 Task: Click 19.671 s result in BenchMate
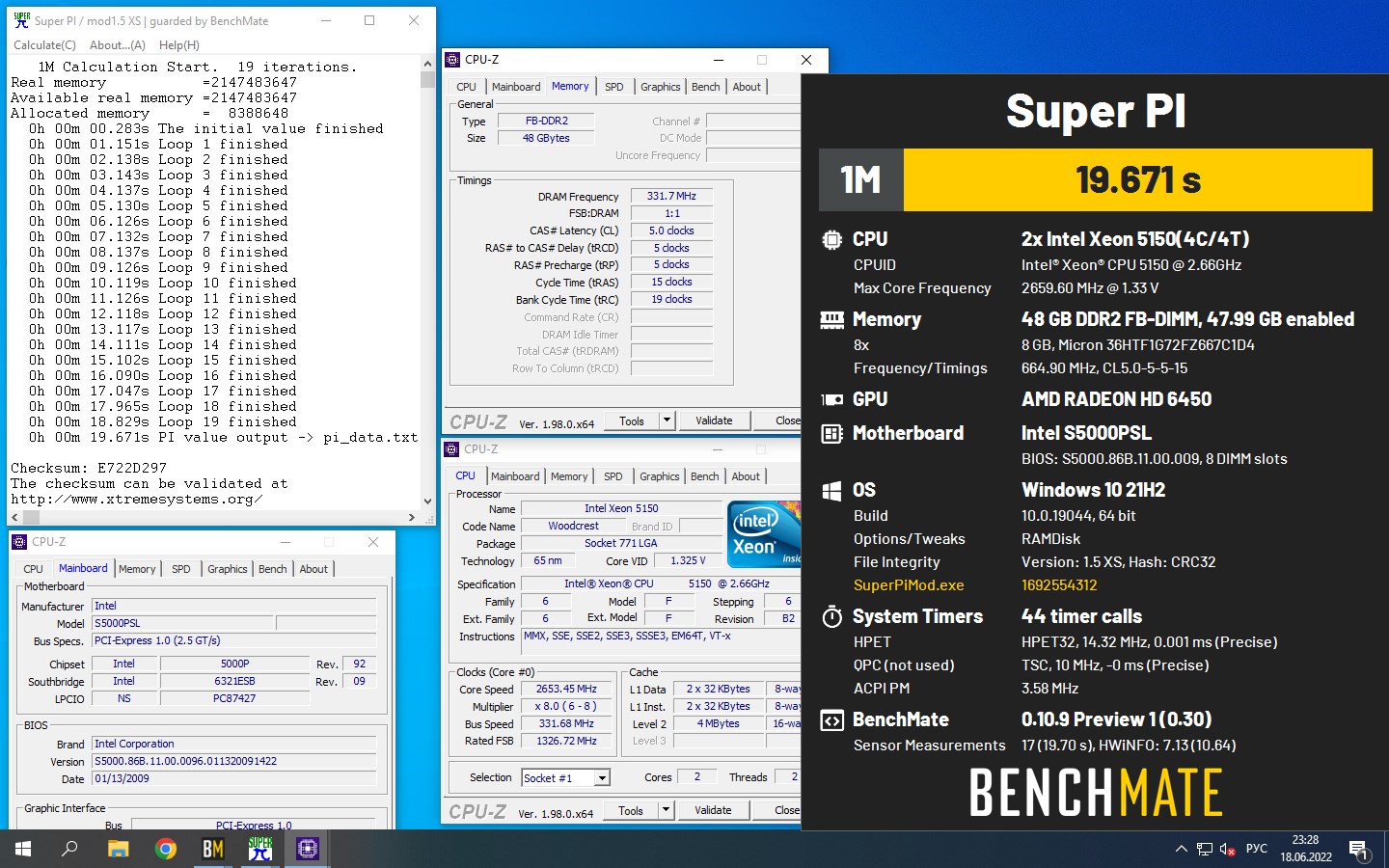click(x=1138, y=180)
